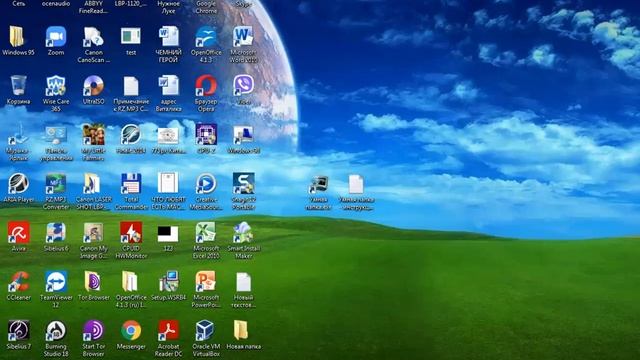Select the Tor Browser folder icon
The height and width of the screenshot is (360, 640).
[x=93, y=282]
